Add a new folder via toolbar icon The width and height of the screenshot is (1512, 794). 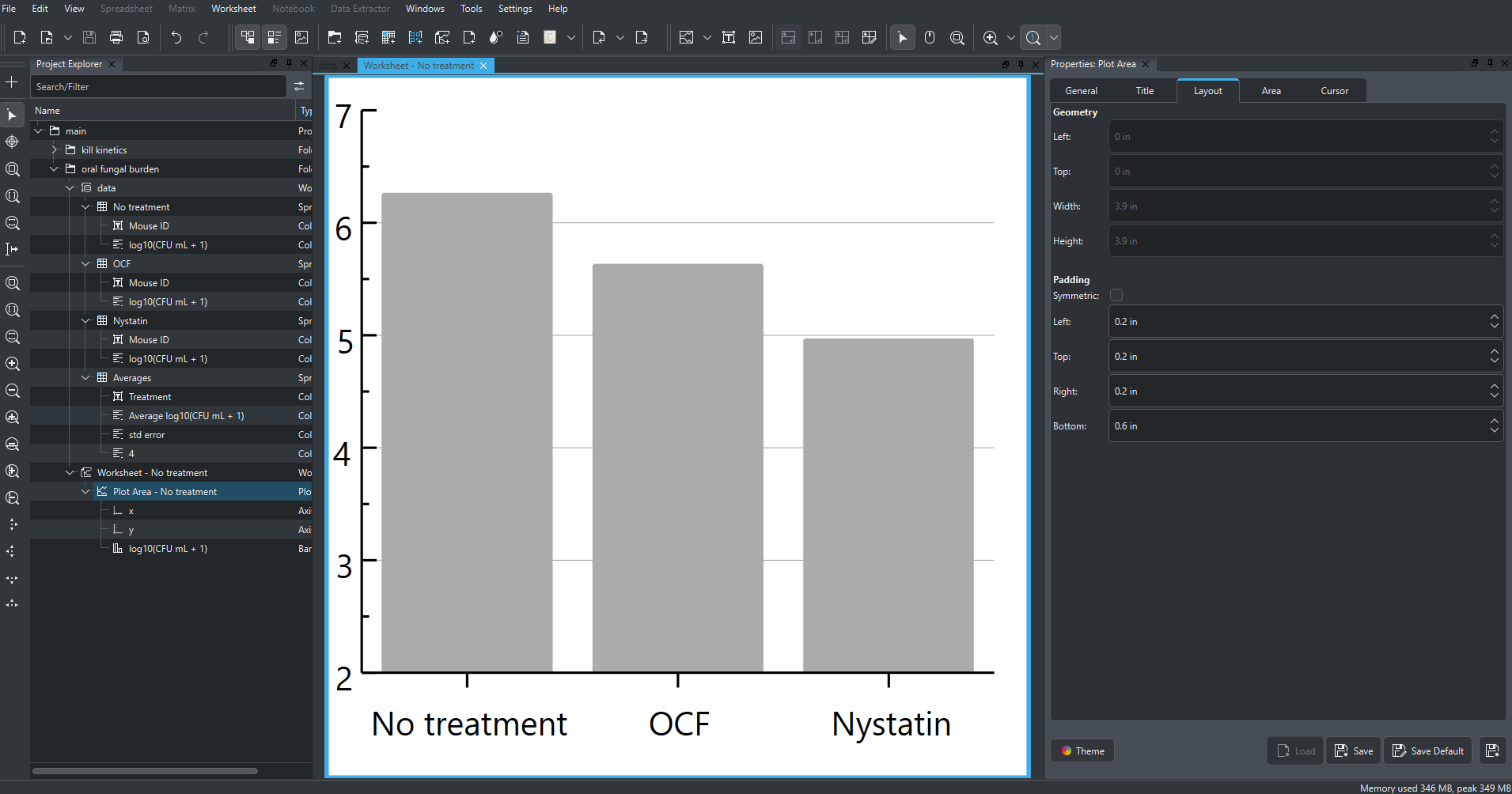335,37
